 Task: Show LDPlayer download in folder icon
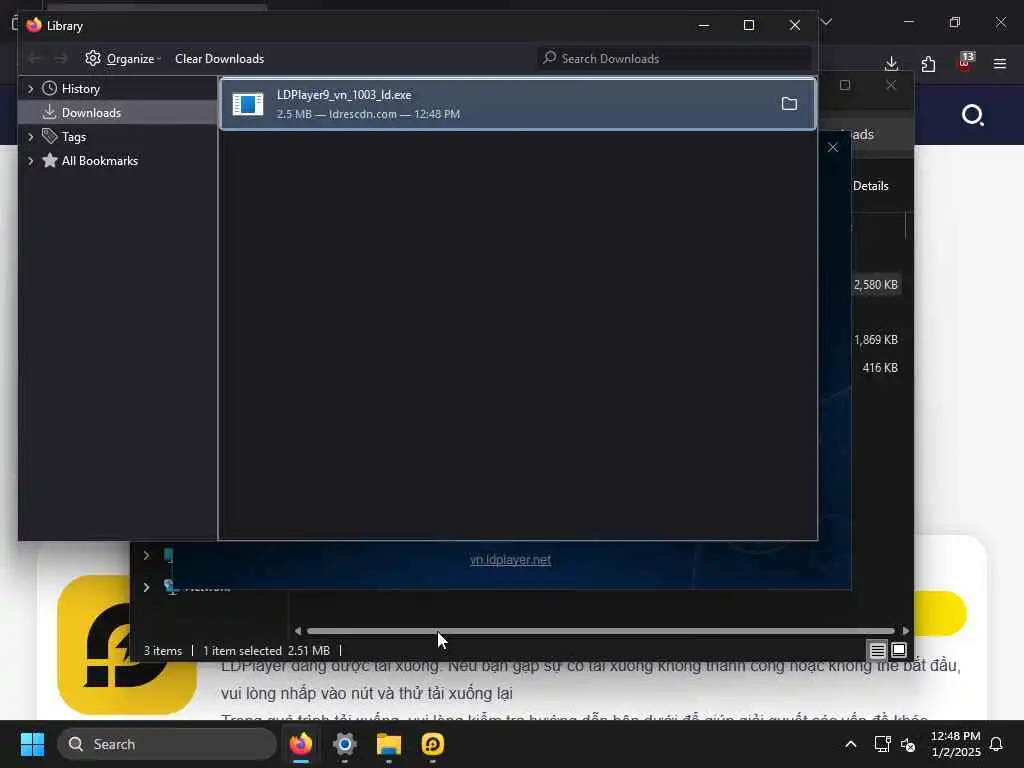click(790, 104)
